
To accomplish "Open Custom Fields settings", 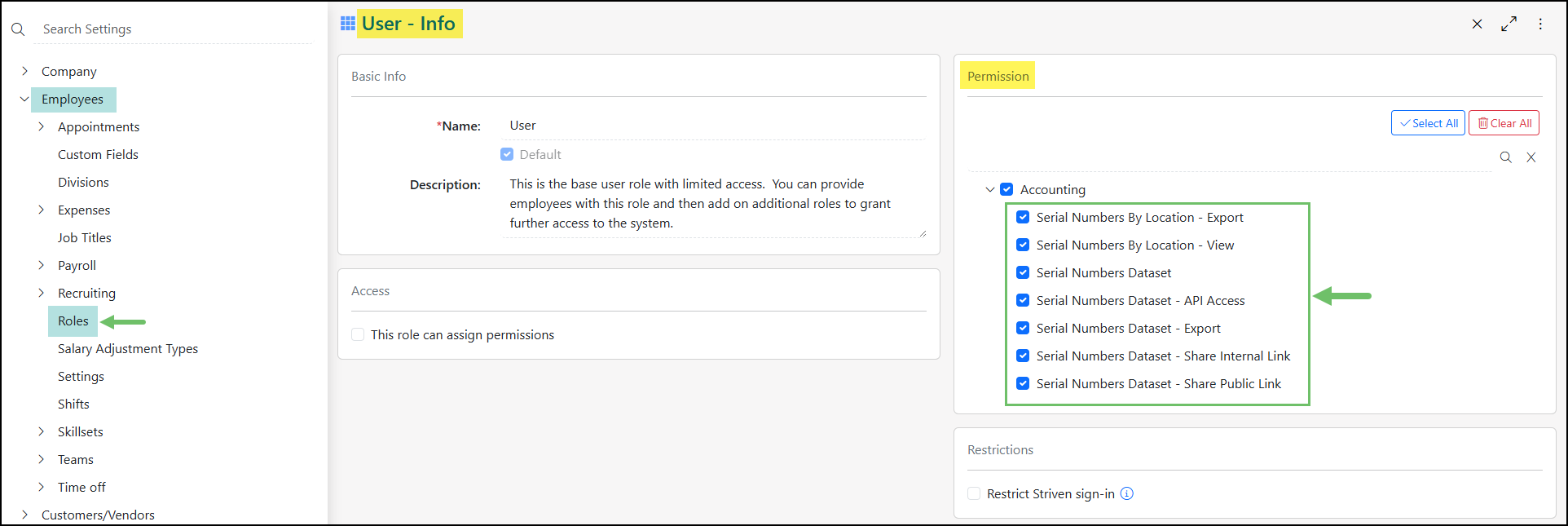I will coord(98,154).
